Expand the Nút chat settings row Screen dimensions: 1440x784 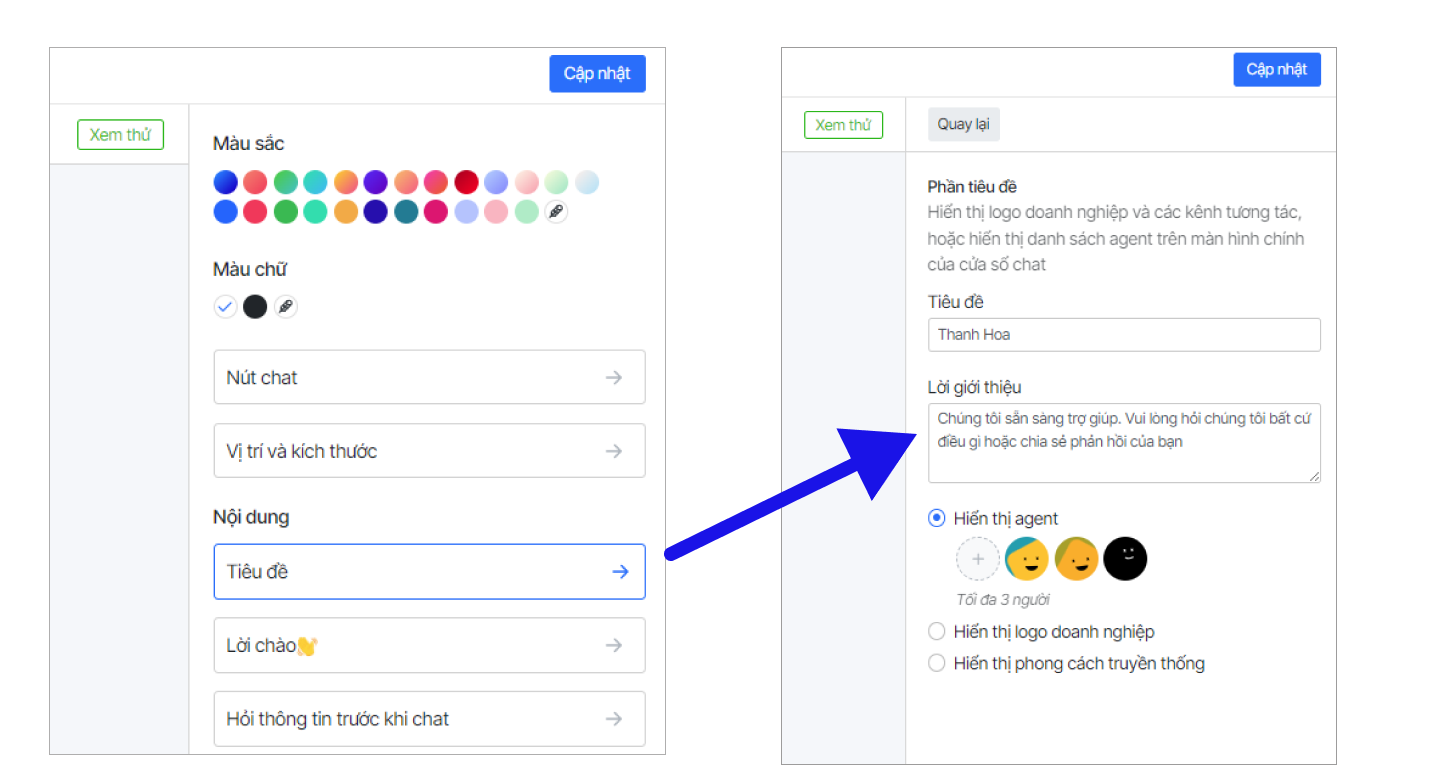(x=429, y=377)
